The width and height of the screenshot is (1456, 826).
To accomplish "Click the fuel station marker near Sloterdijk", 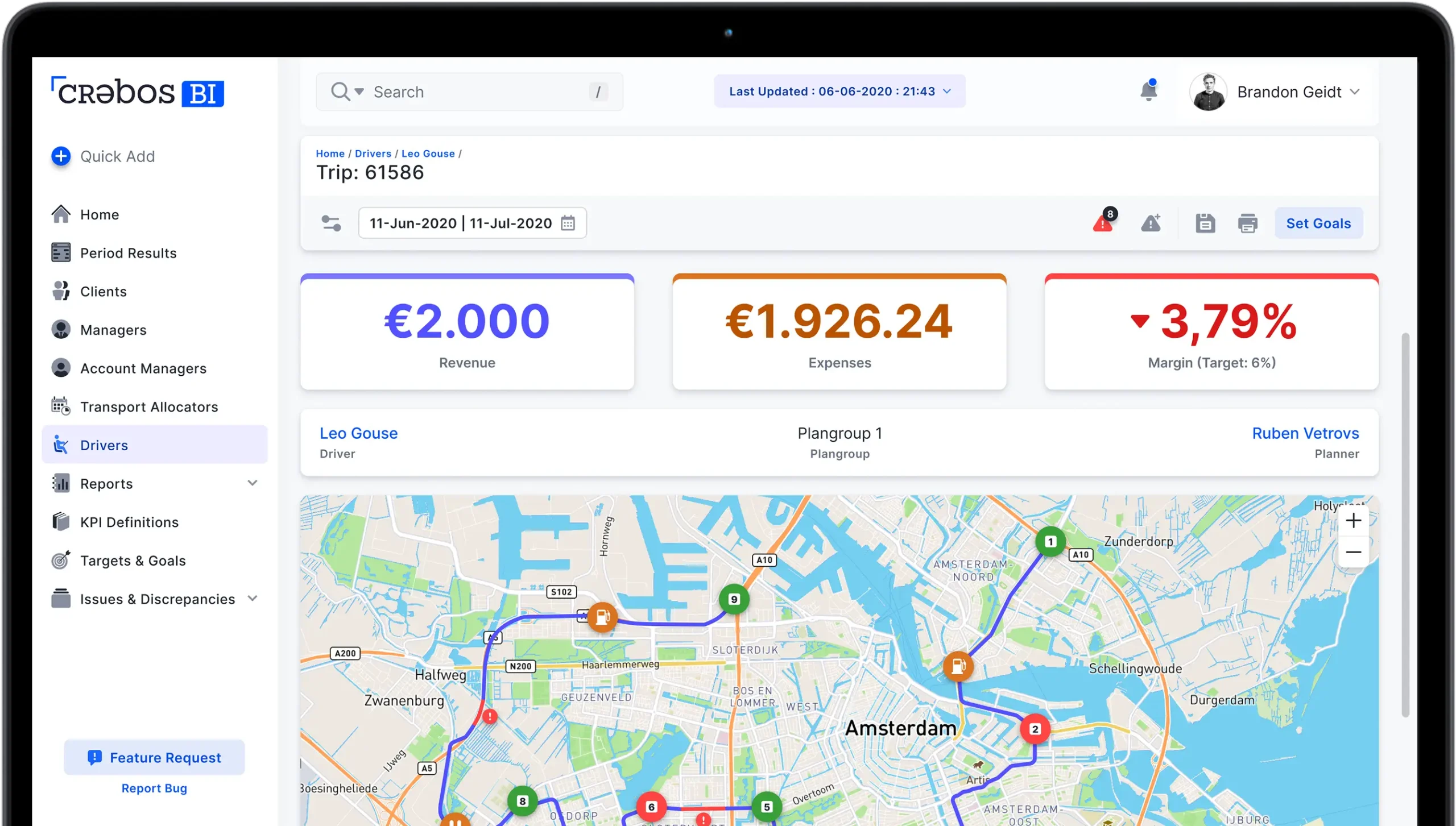I will click(x=602, y=617).
